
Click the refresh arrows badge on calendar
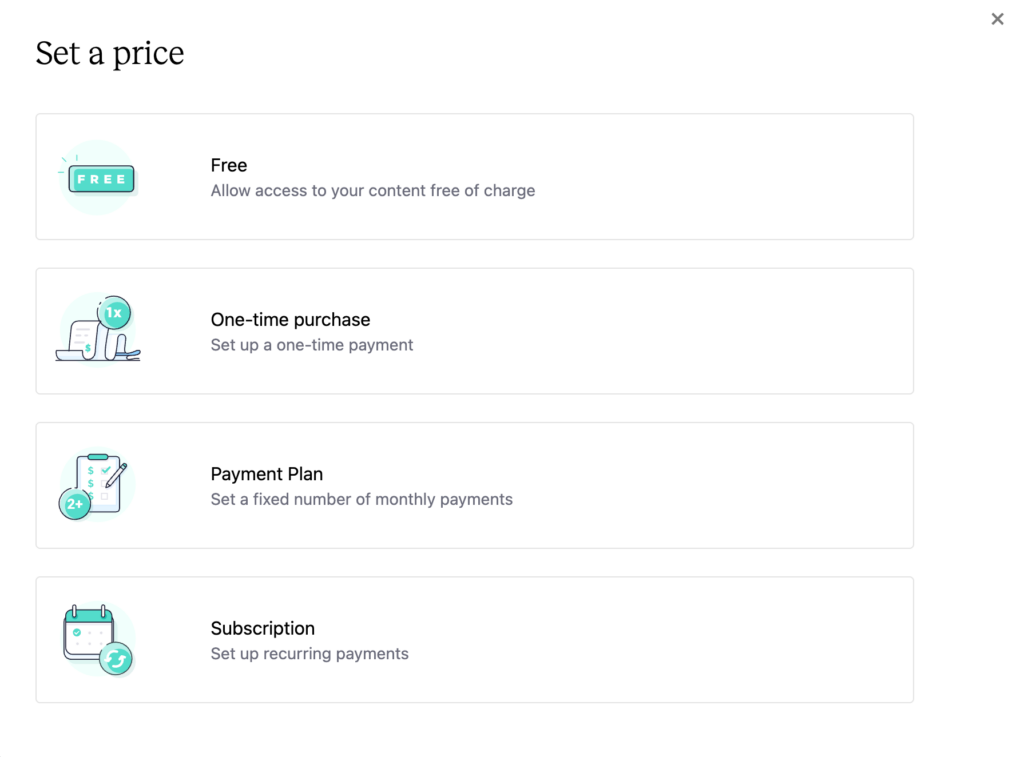coord(116,660)
